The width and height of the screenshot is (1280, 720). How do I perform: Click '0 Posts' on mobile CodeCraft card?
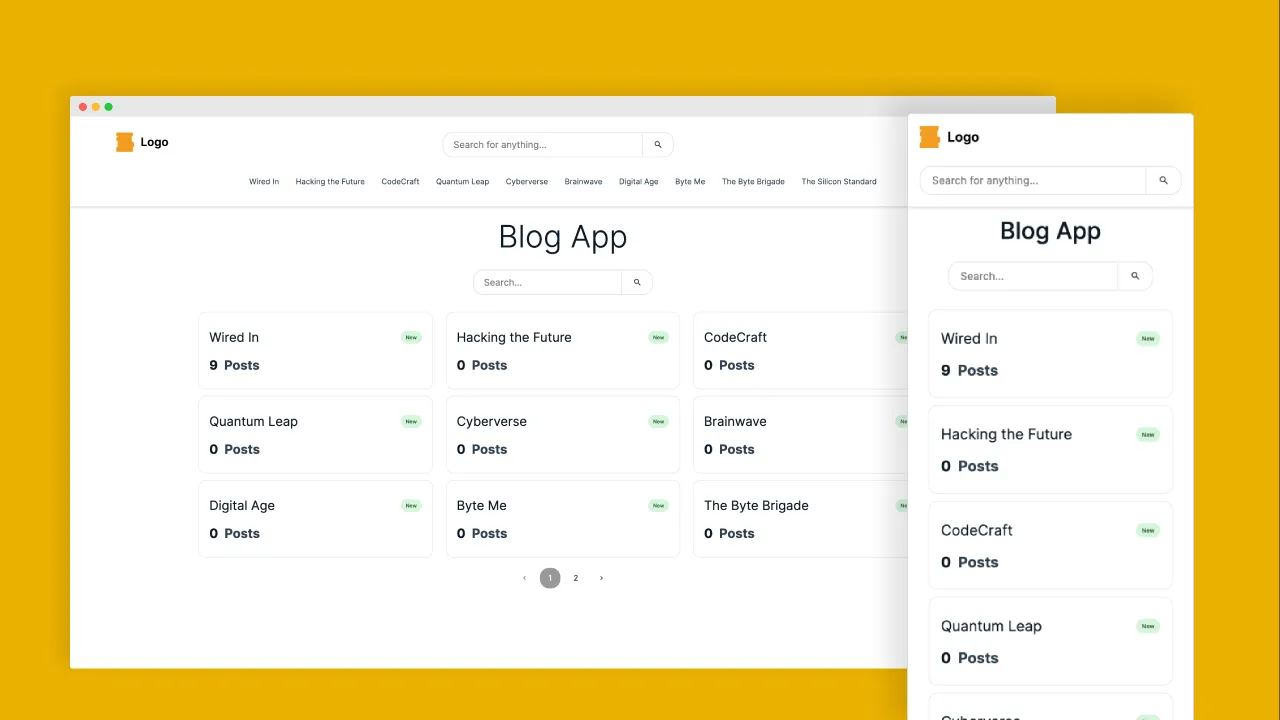(969, 563)
